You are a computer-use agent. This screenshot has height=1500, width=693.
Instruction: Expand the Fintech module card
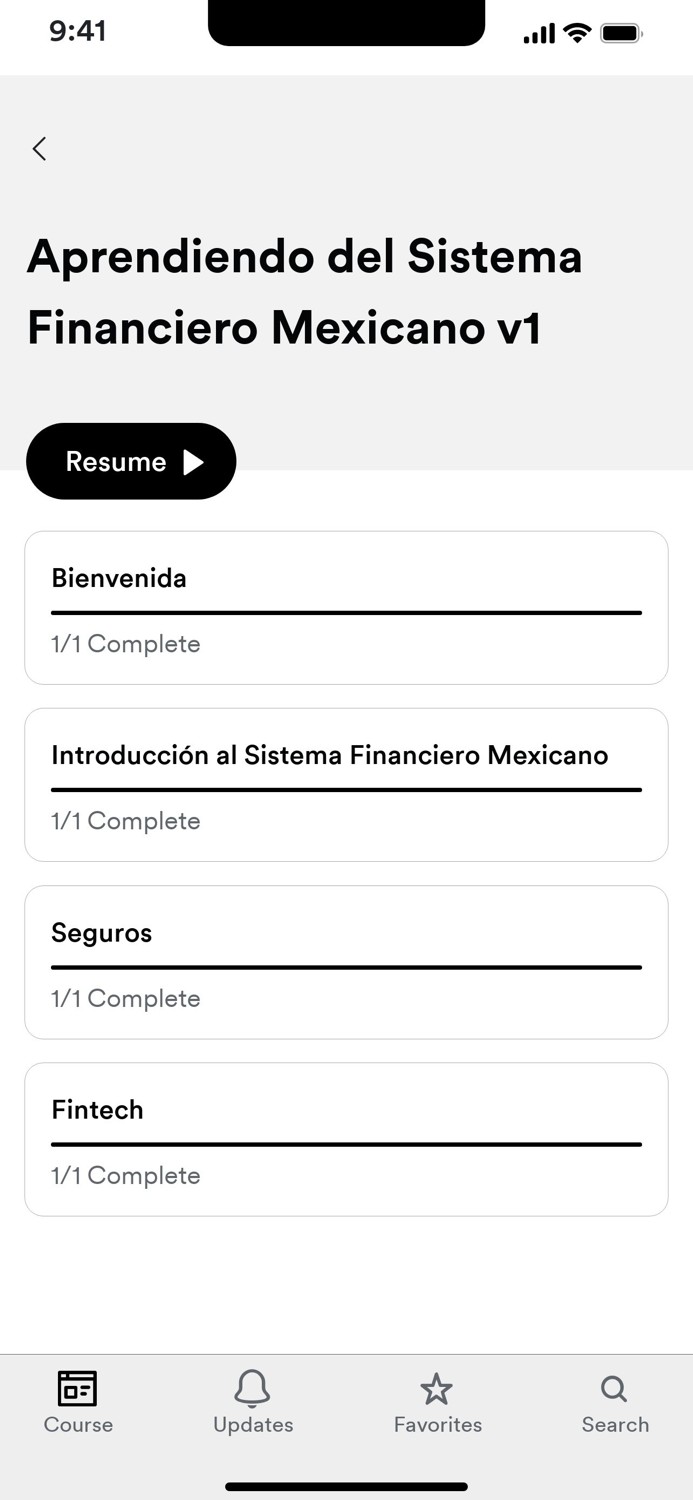[x=346, y=1139]
